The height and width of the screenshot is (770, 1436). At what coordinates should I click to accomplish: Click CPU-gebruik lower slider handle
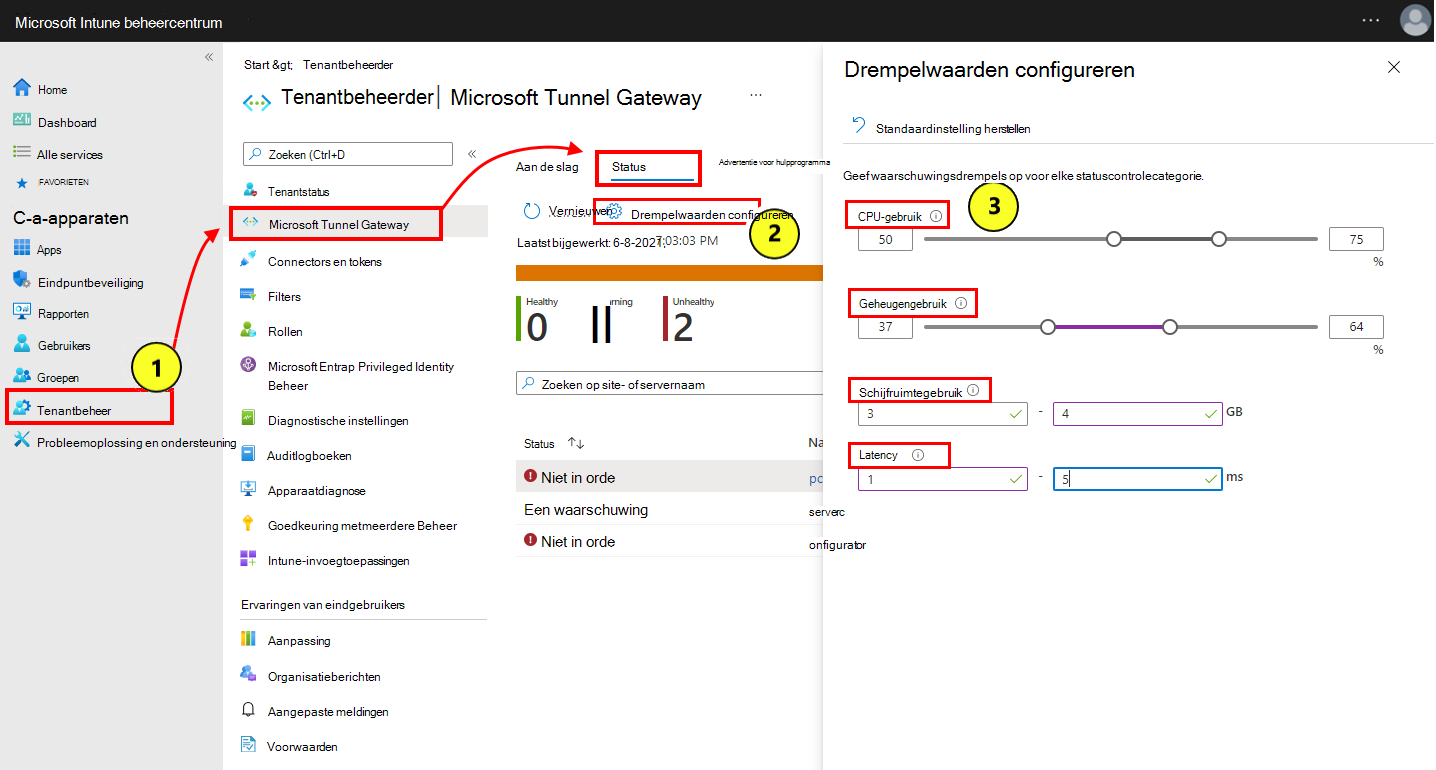tap(1114, 239)
